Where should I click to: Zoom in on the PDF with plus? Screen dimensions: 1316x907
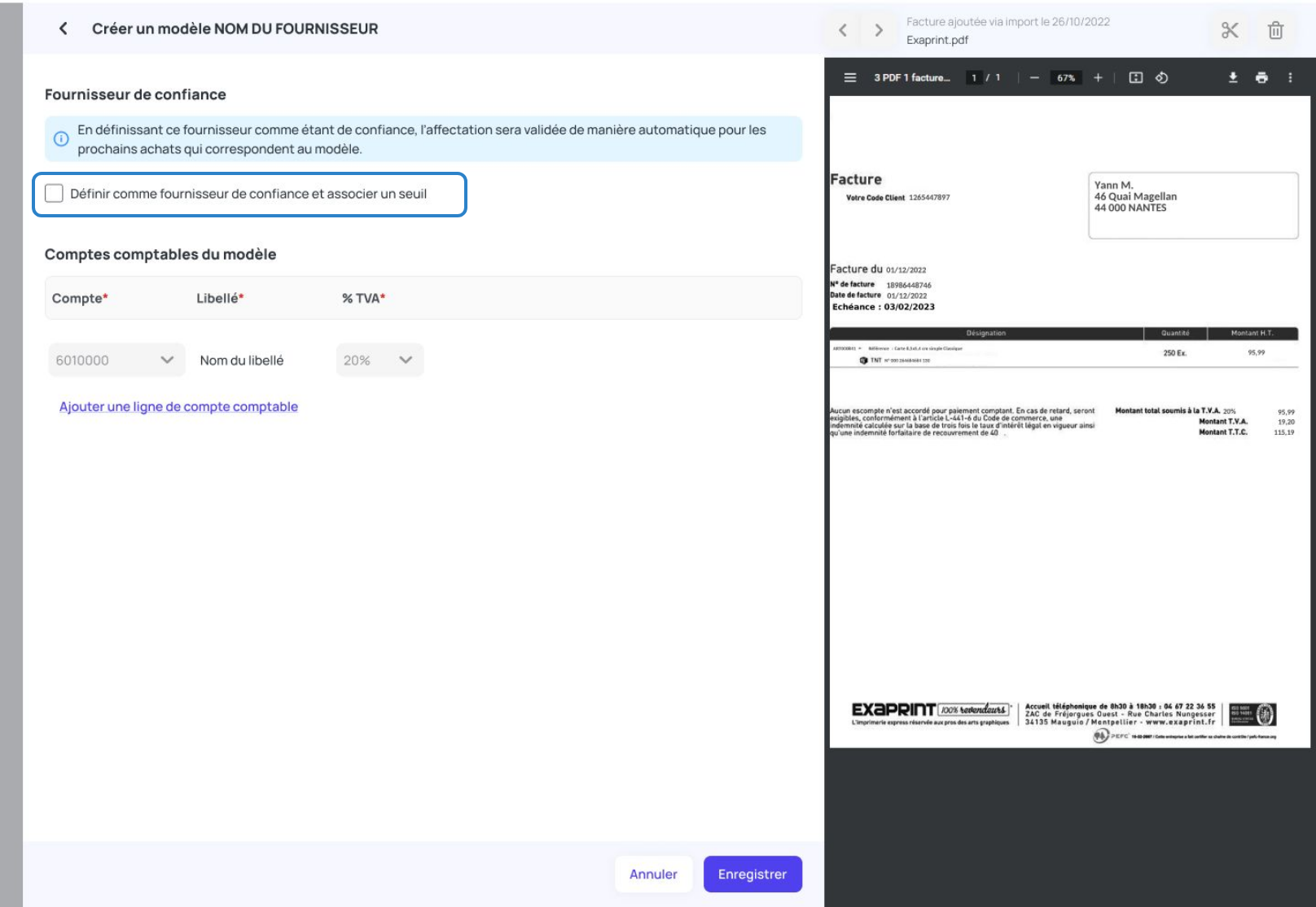tap(1098, 77)
